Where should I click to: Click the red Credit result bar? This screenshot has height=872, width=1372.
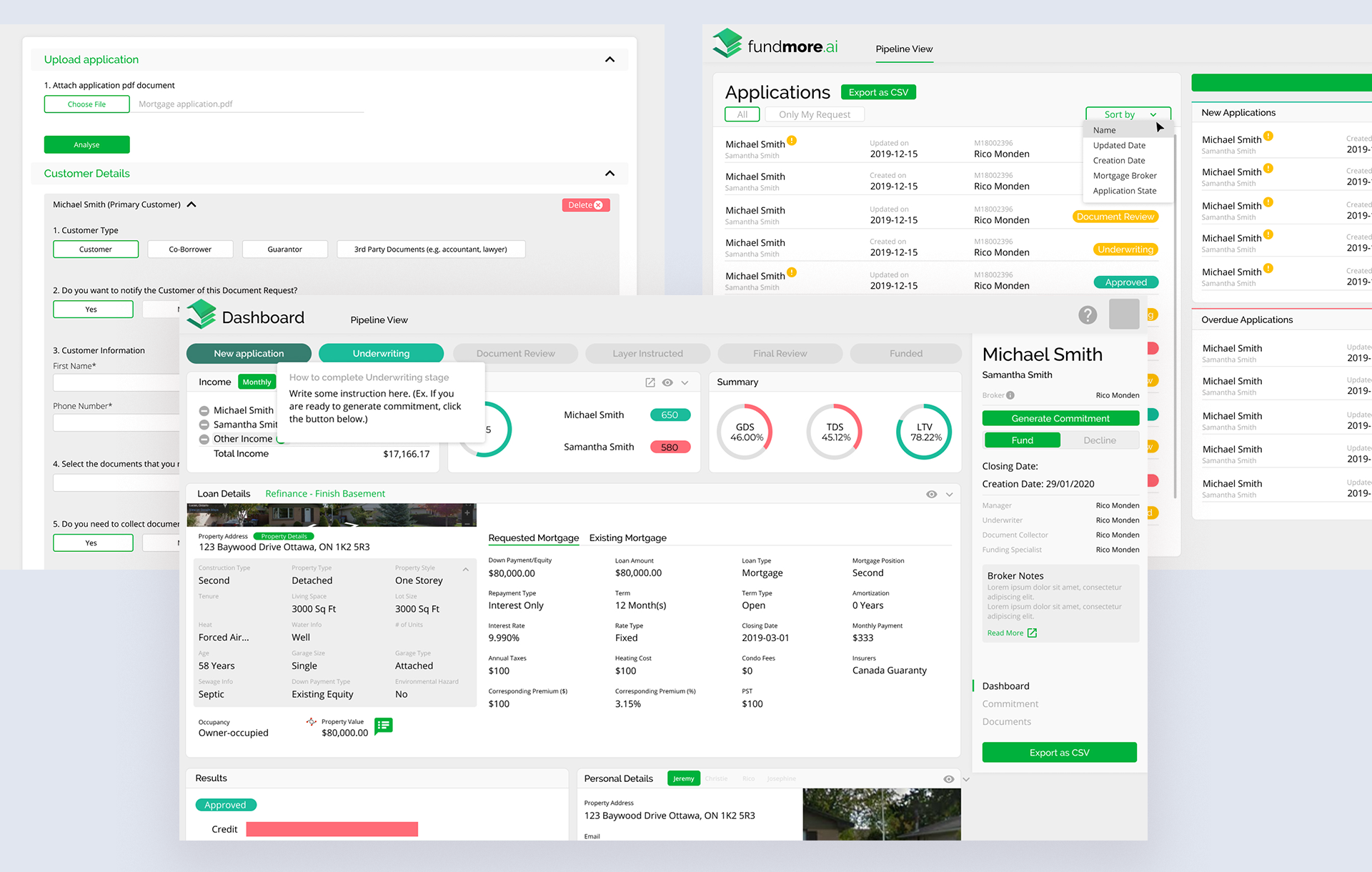(x=332, y=829)
